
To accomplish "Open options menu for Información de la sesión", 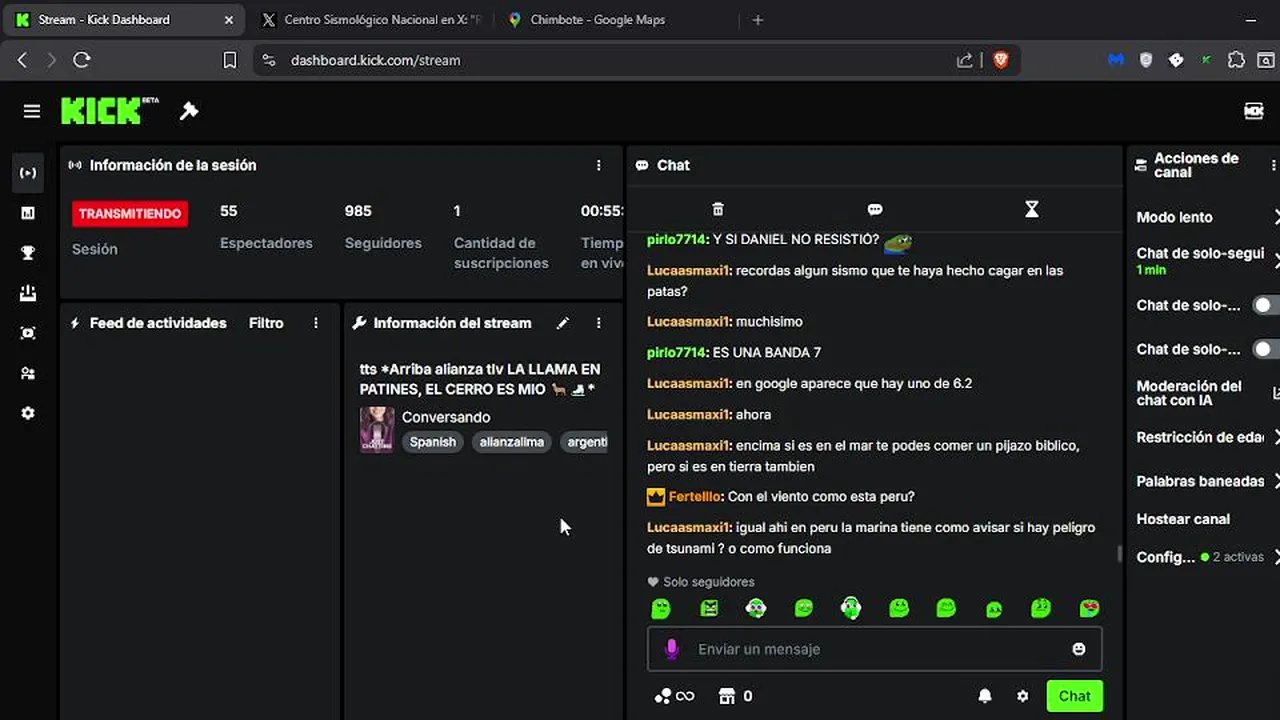I will pos(599,165).
